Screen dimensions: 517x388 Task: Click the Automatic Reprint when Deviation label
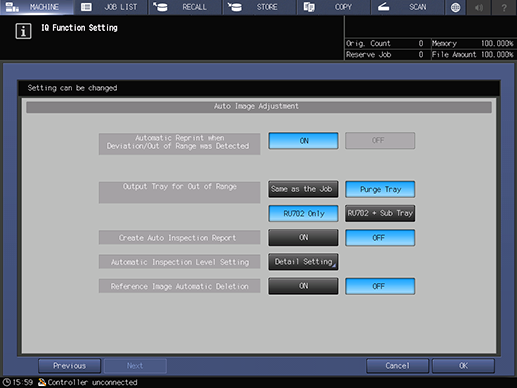coord(179,144)
